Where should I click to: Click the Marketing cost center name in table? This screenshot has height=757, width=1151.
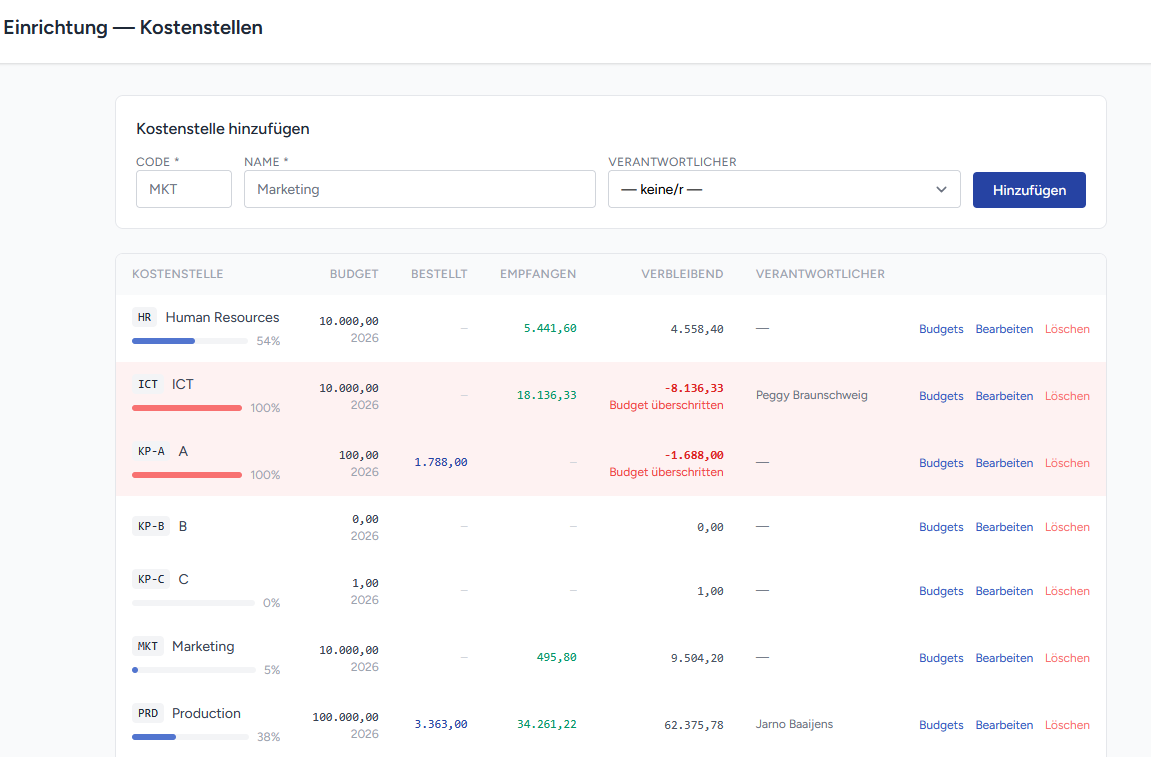pos(203,646)
